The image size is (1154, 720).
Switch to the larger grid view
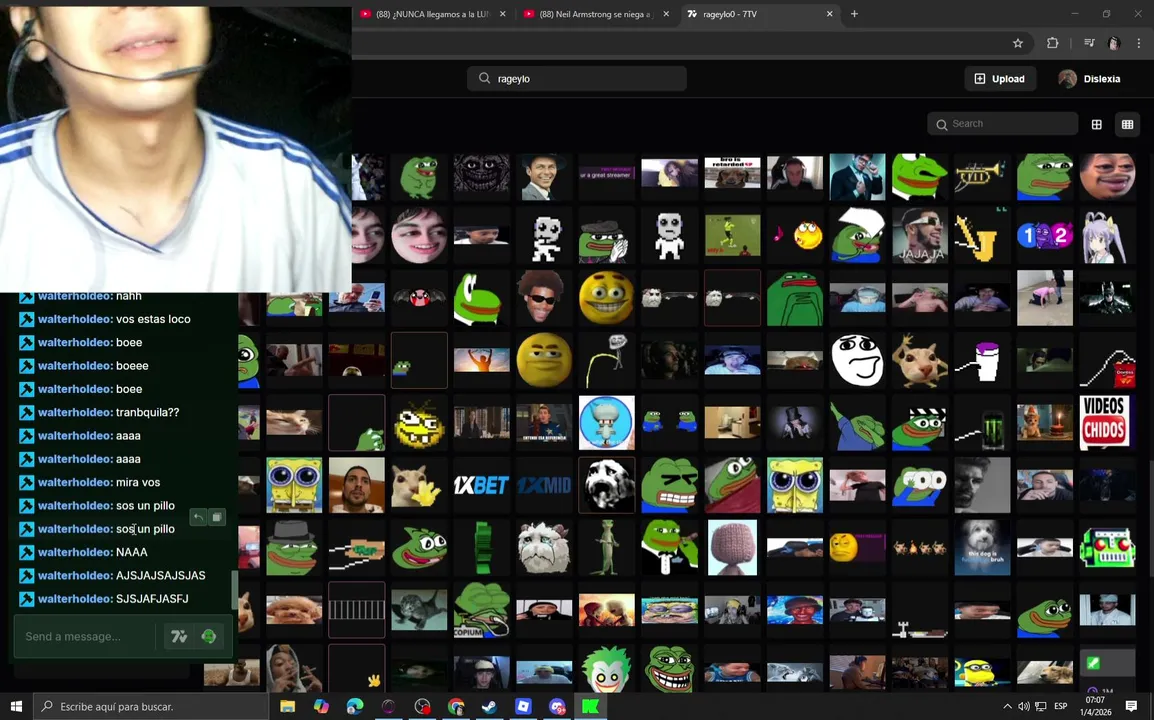[1097, 124]
